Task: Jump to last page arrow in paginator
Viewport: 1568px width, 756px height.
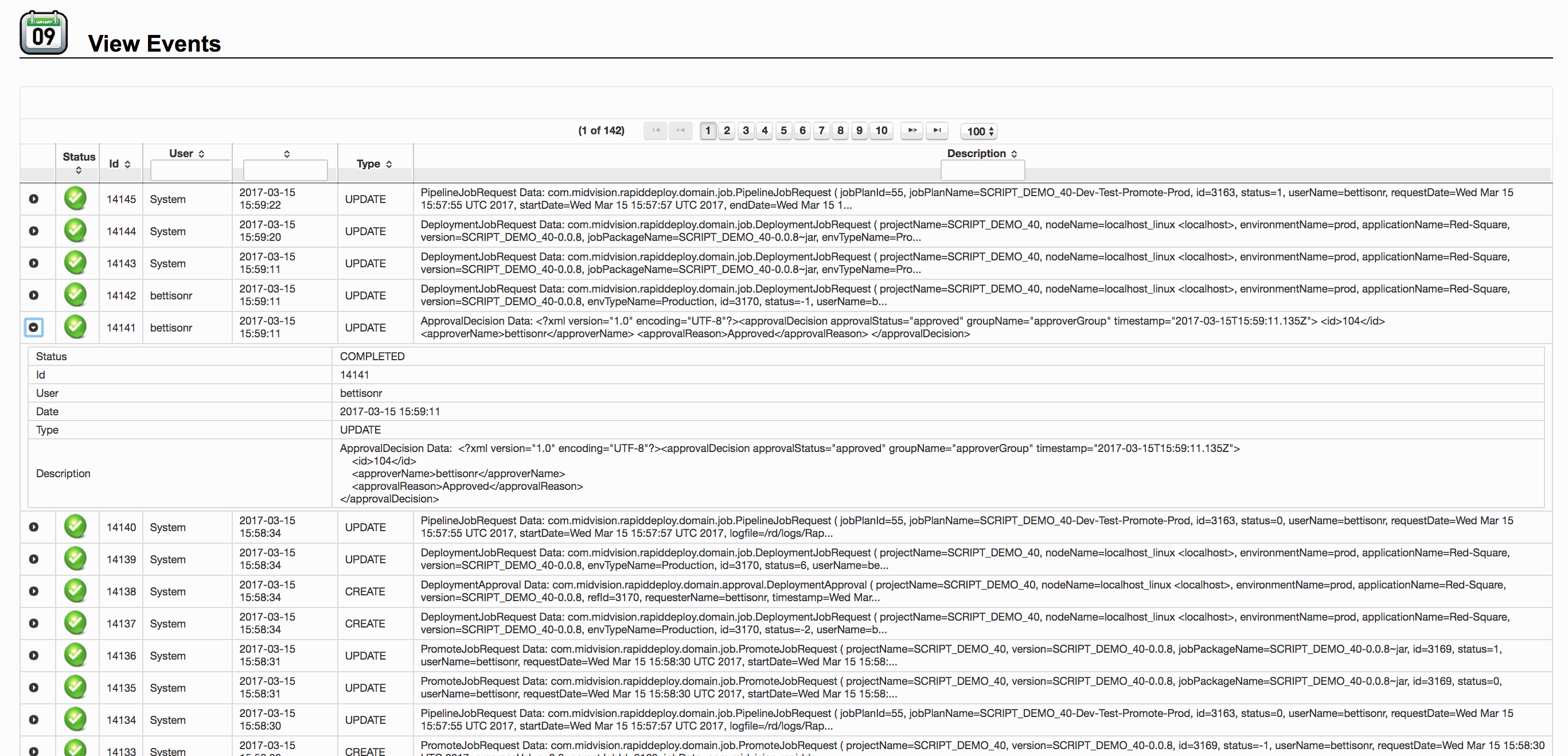Action: click(x=937, y=130)
